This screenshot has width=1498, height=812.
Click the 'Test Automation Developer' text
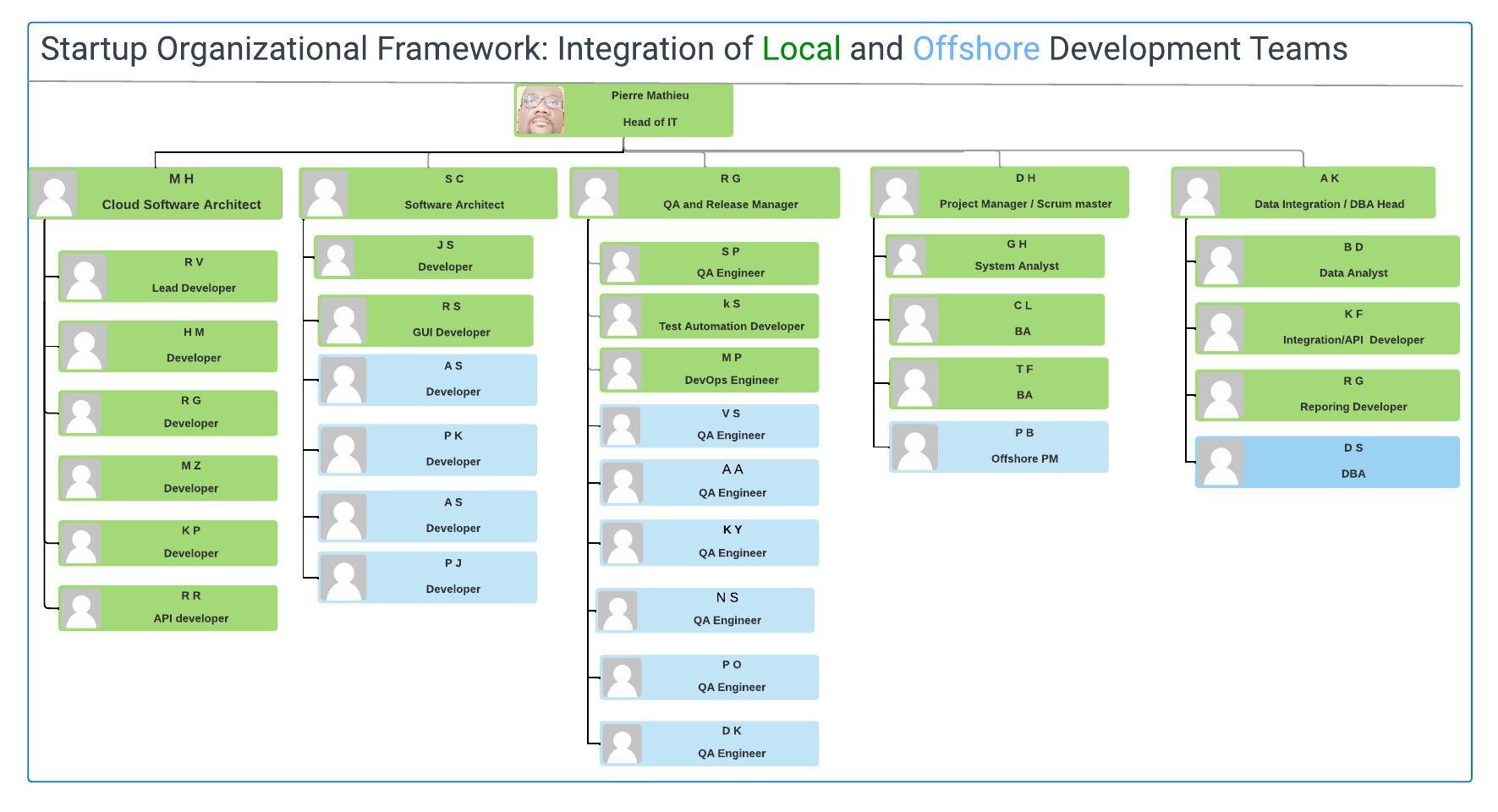tap(731, 326)
